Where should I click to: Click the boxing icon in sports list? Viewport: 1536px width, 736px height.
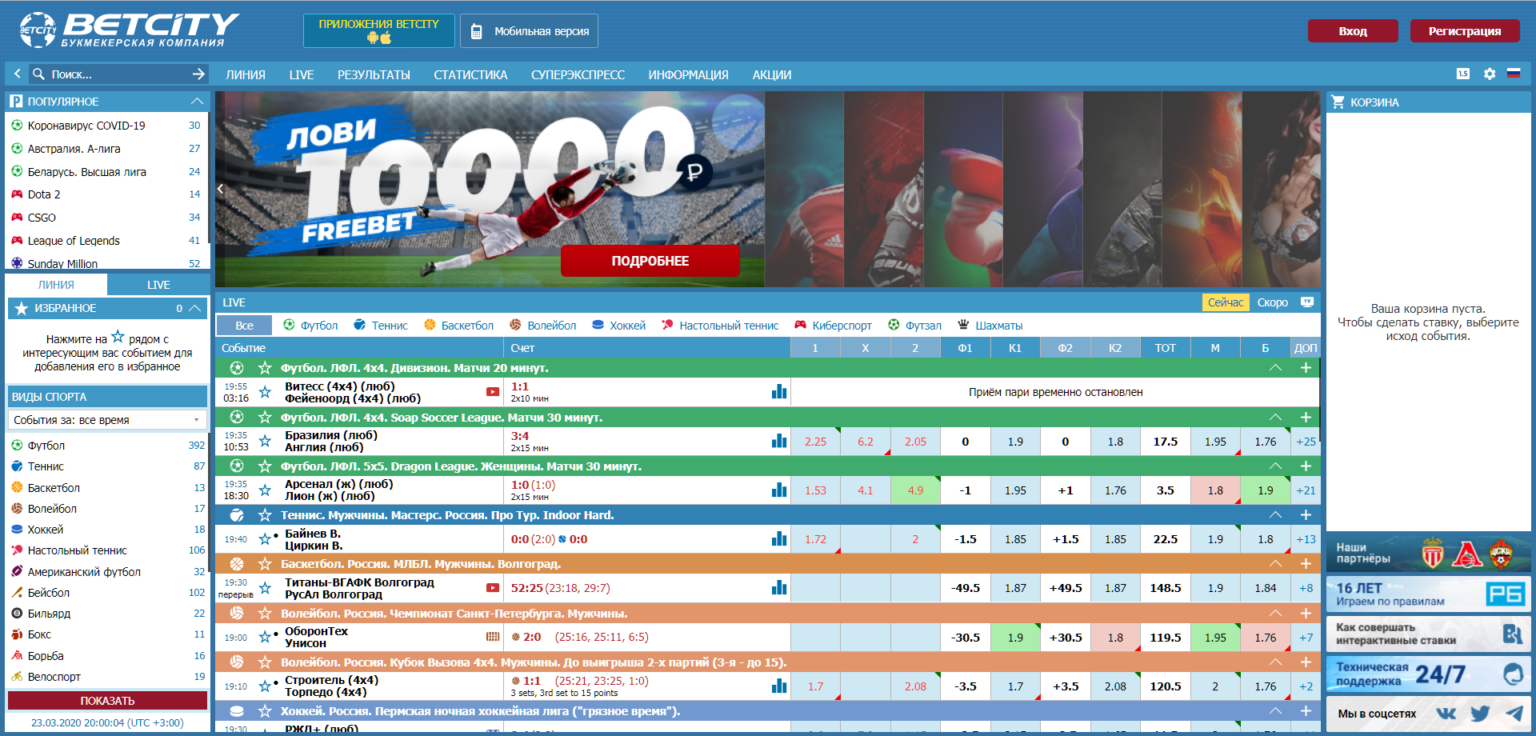click(17, 634)
